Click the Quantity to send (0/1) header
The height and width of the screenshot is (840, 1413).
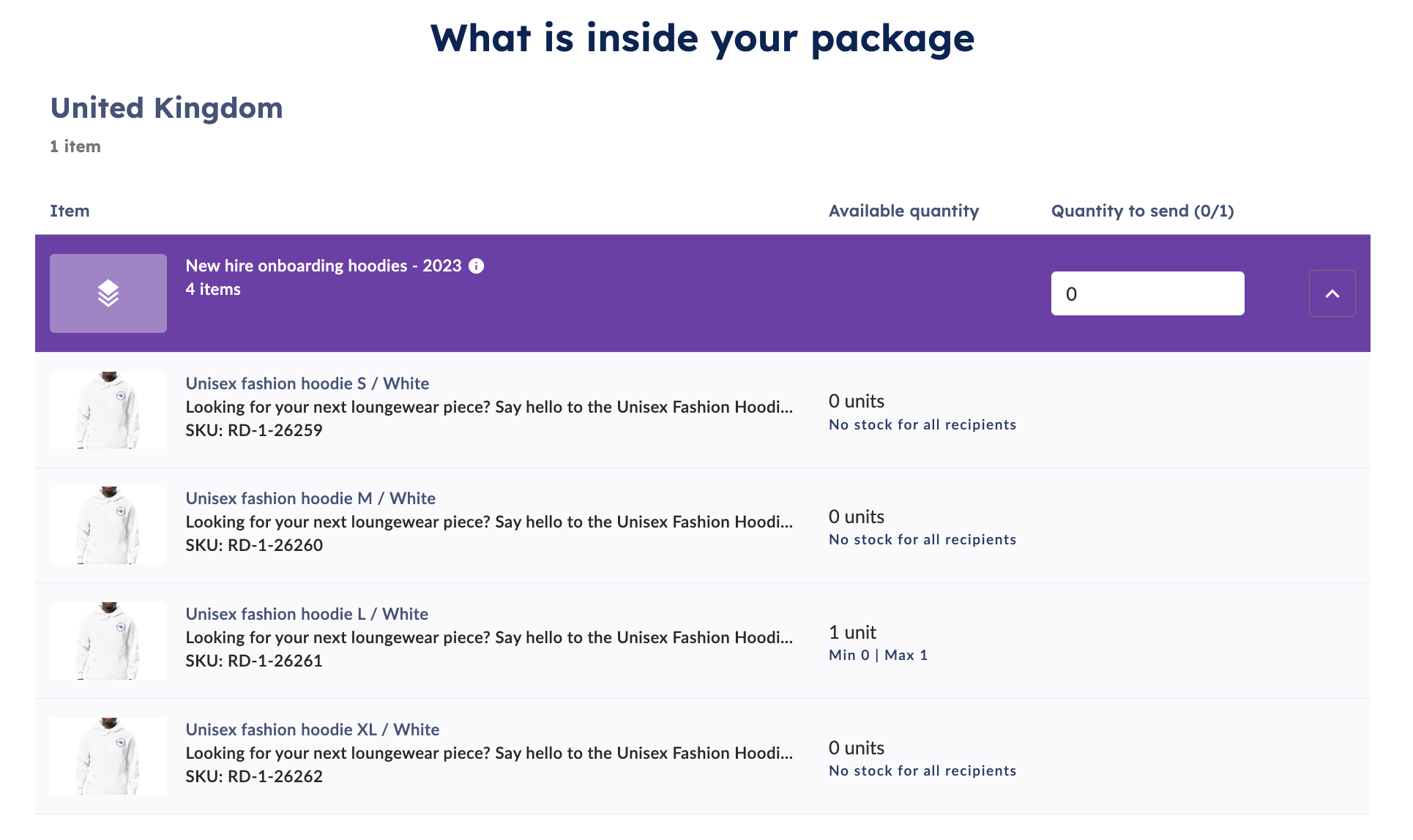[1142, 211]
